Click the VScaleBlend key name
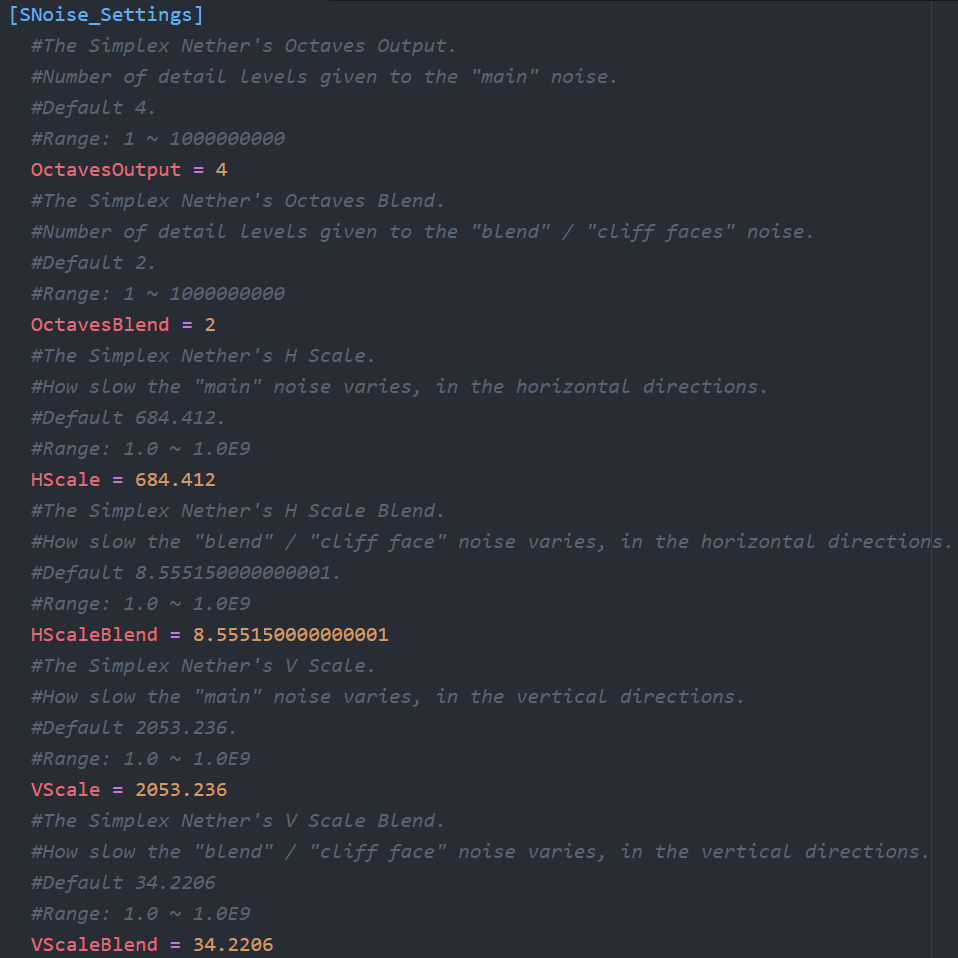The image size is (958, 958). click(x=94, y=945)
